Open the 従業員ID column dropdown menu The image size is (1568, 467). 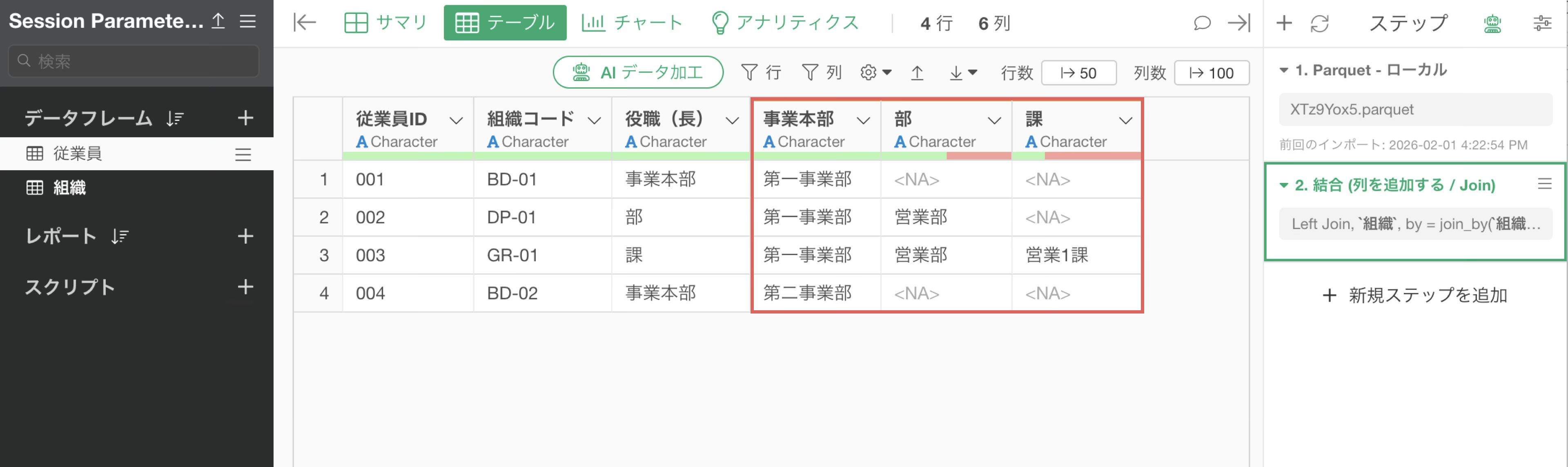tap(456, 120)
